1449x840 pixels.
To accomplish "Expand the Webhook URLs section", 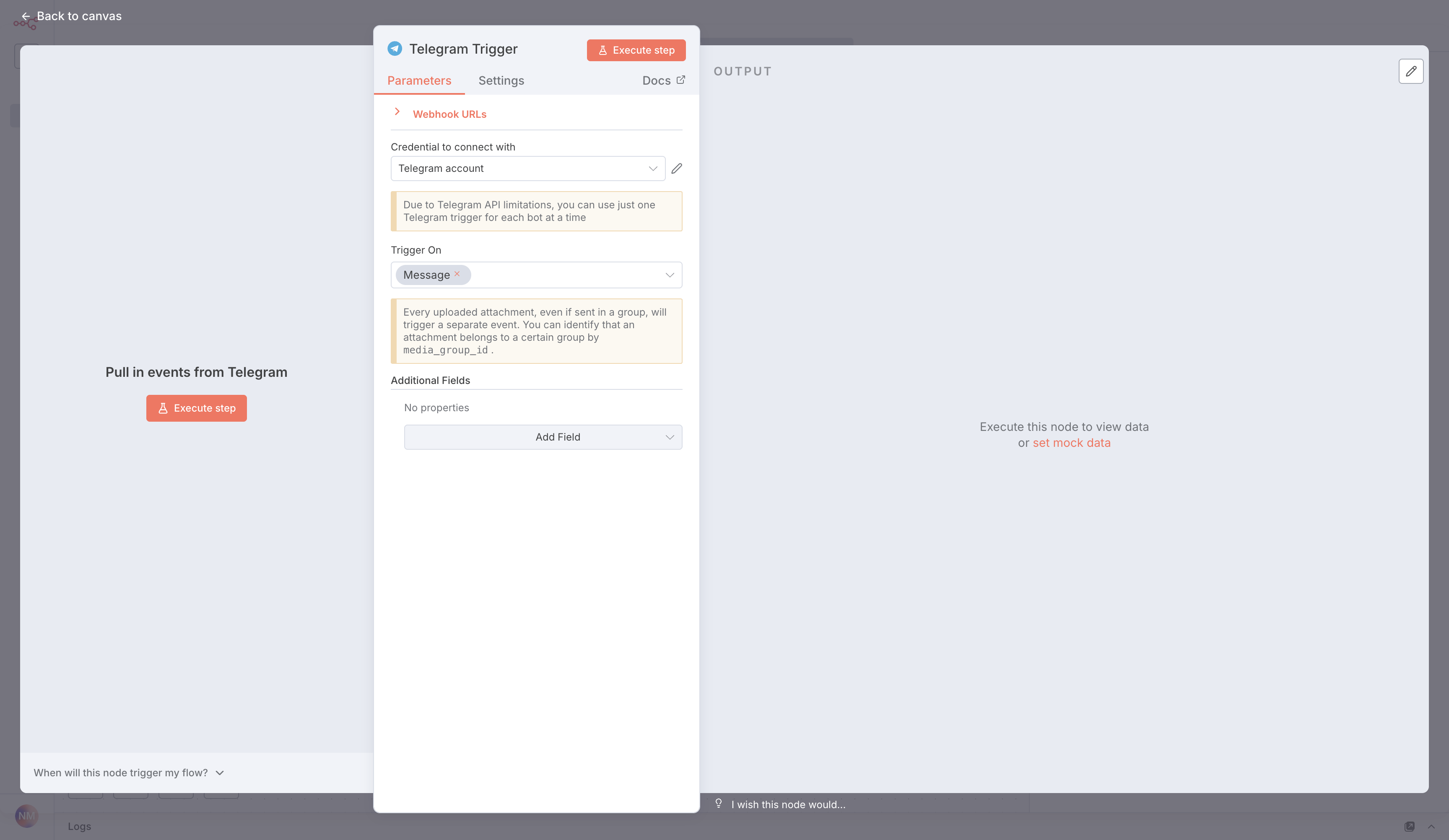I will coord(397,112).
